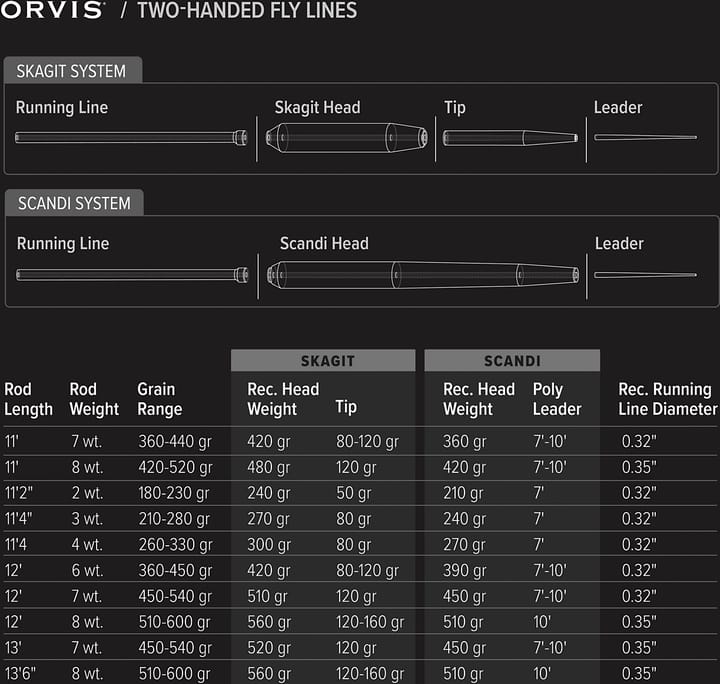Select the Skagit System tab label
This screenshot has width=720, height=684.
[x=71, y=71]
